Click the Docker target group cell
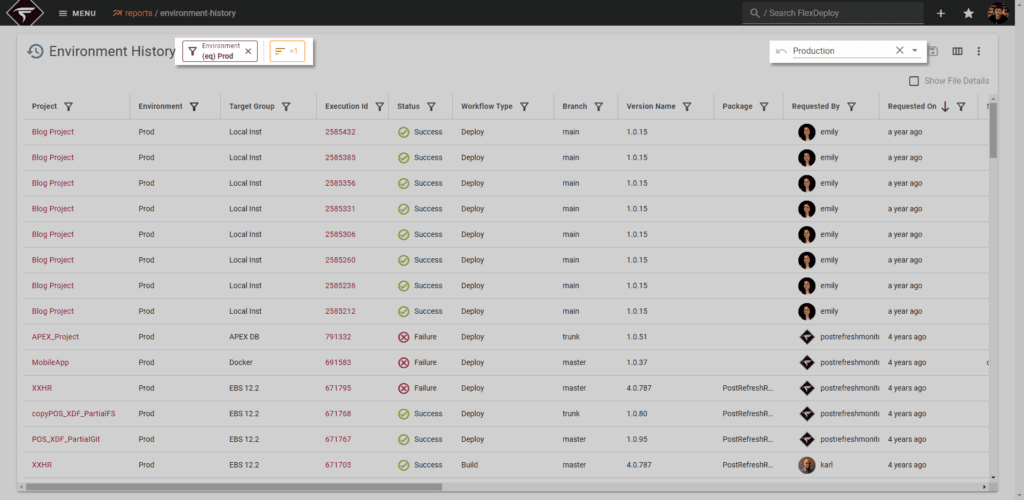This screenshot has width=1024, height=500. [240, 362]
